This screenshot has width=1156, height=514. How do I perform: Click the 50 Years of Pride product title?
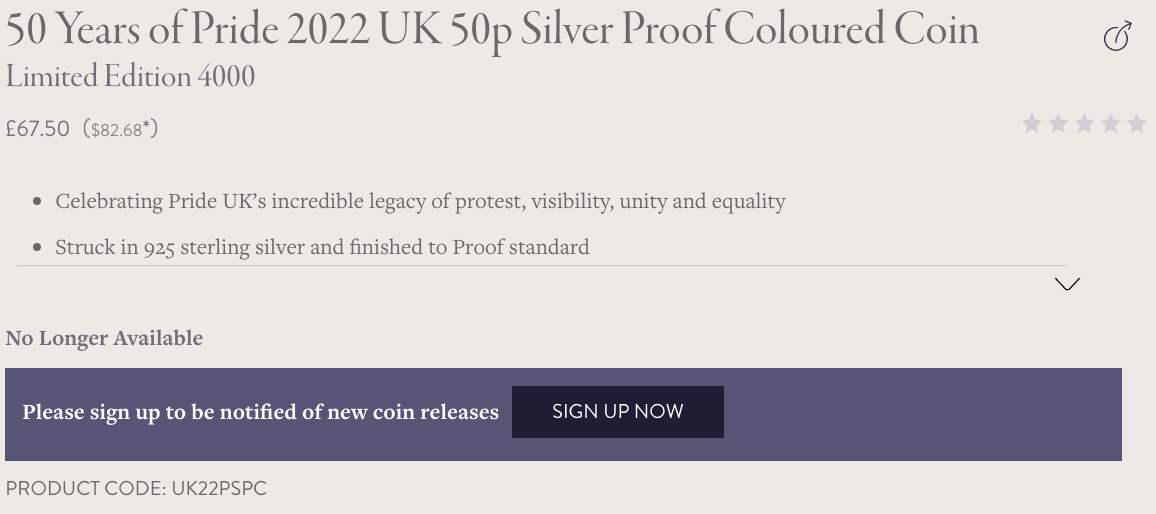(492, 31)
